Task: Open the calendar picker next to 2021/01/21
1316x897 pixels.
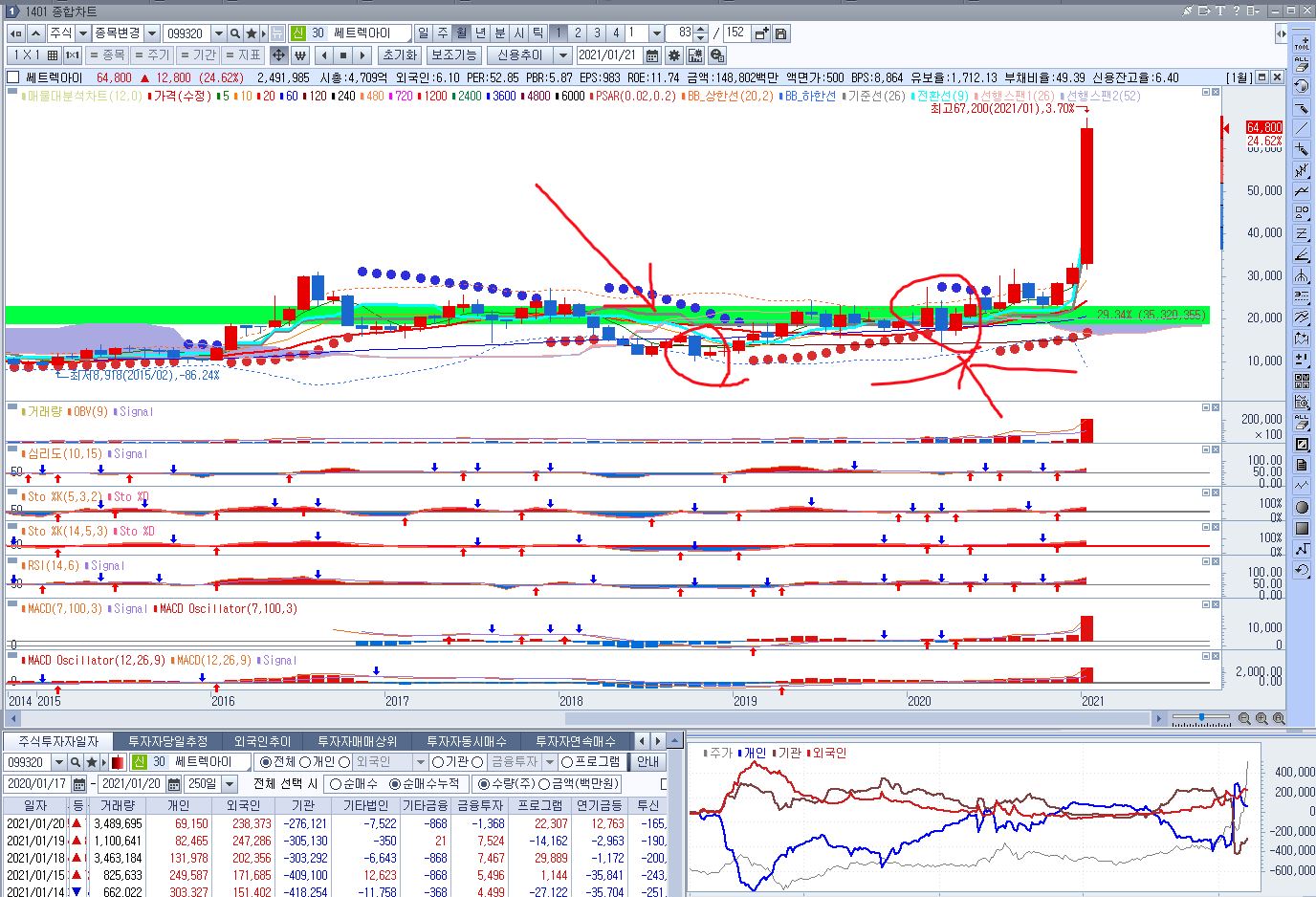Action: click(652, 55)
